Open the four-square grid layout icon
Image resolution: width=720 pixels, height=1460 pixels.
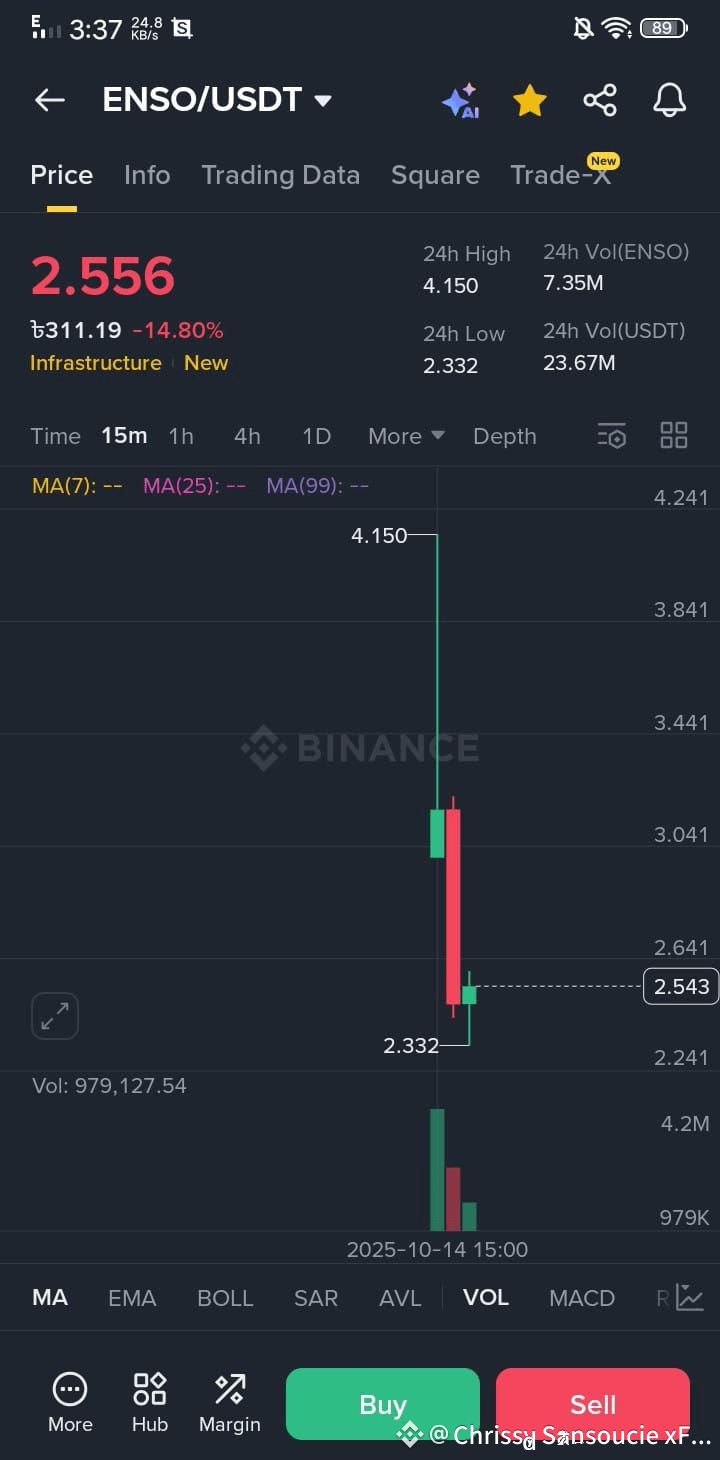tap(674, 435)
